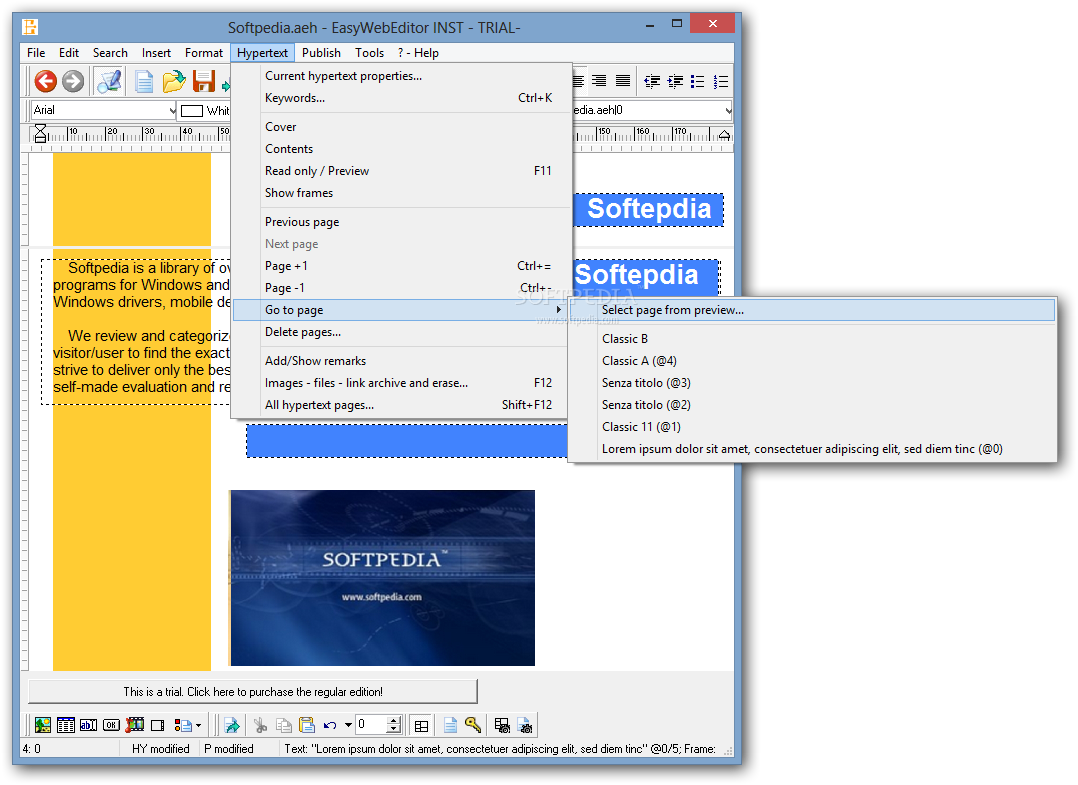Open the '? - Help' menu
The width and height of the screenshot is (1078, 785).
(418, 53)
